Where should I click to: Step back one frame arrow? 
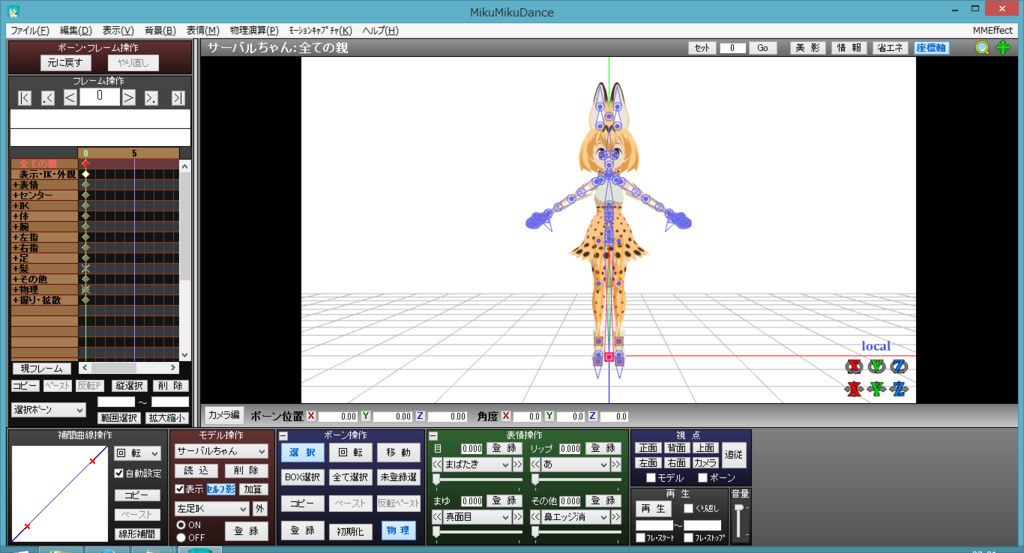coord(70,98)
